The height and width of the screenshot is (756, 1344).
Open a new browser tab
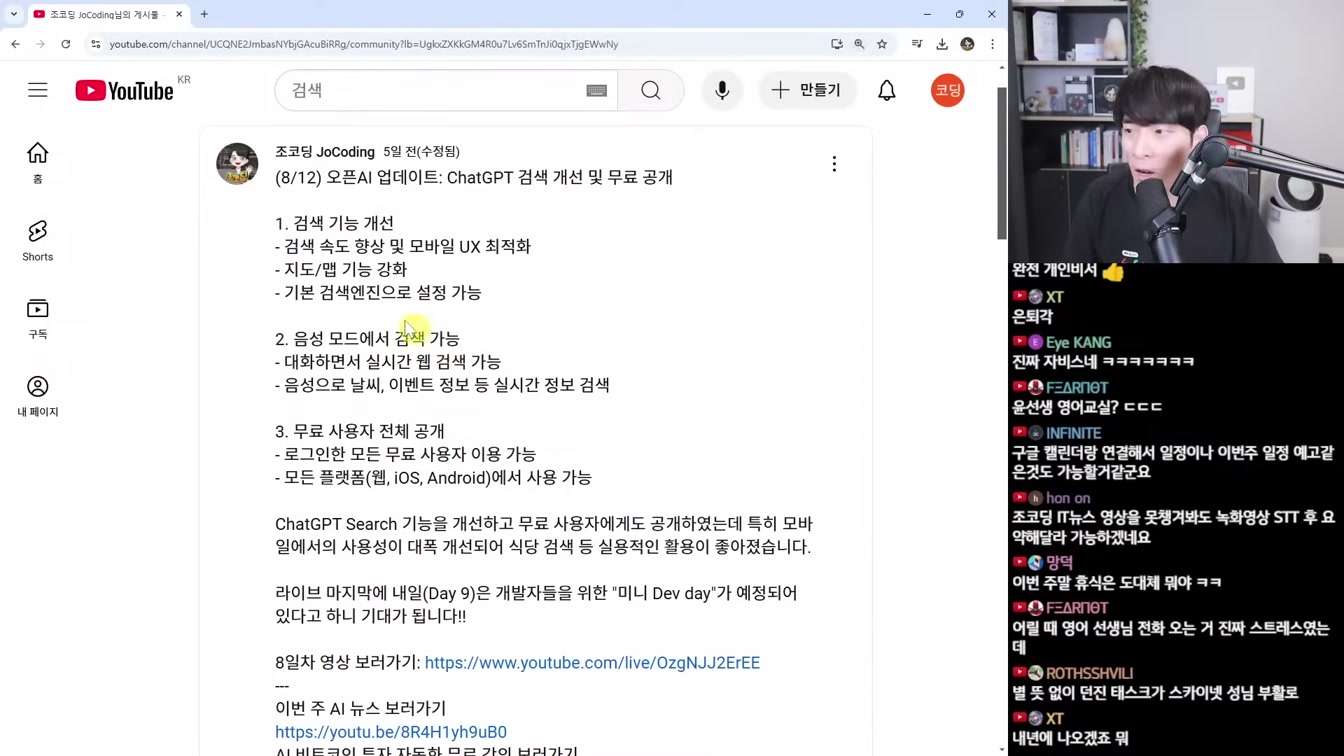[204, 14]
